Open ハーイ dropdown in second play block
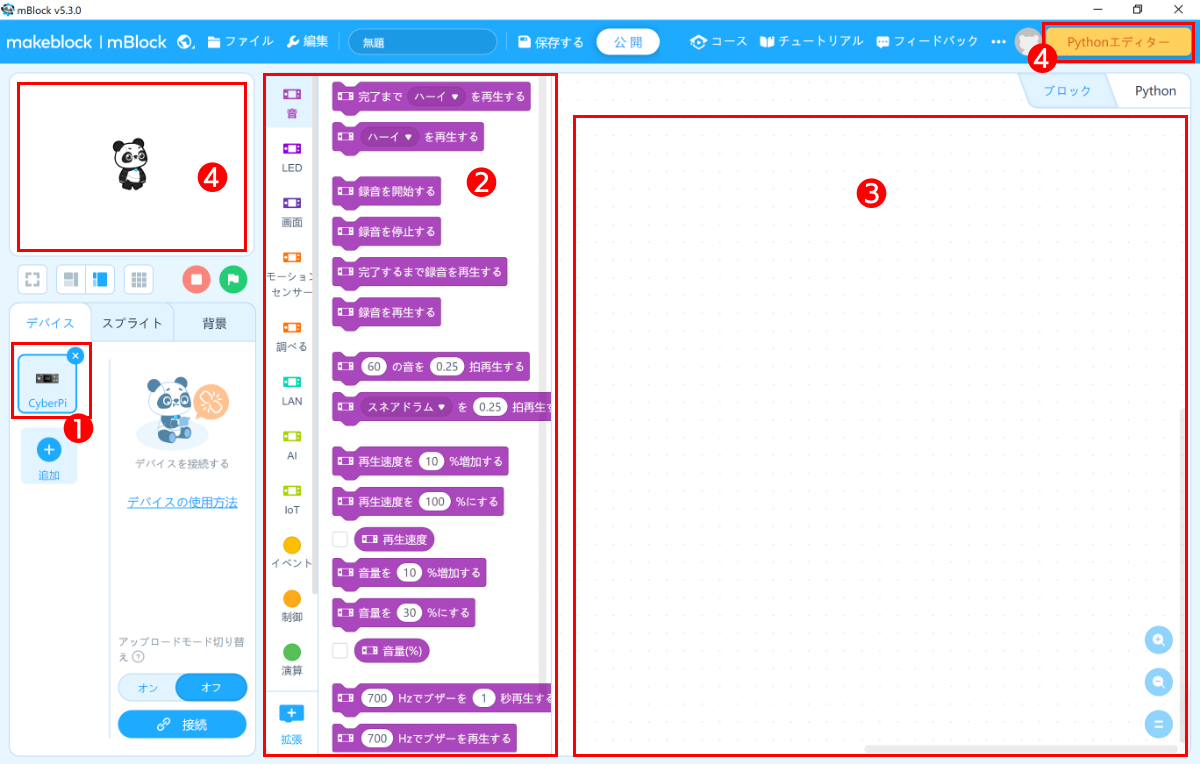 (391, 136)
